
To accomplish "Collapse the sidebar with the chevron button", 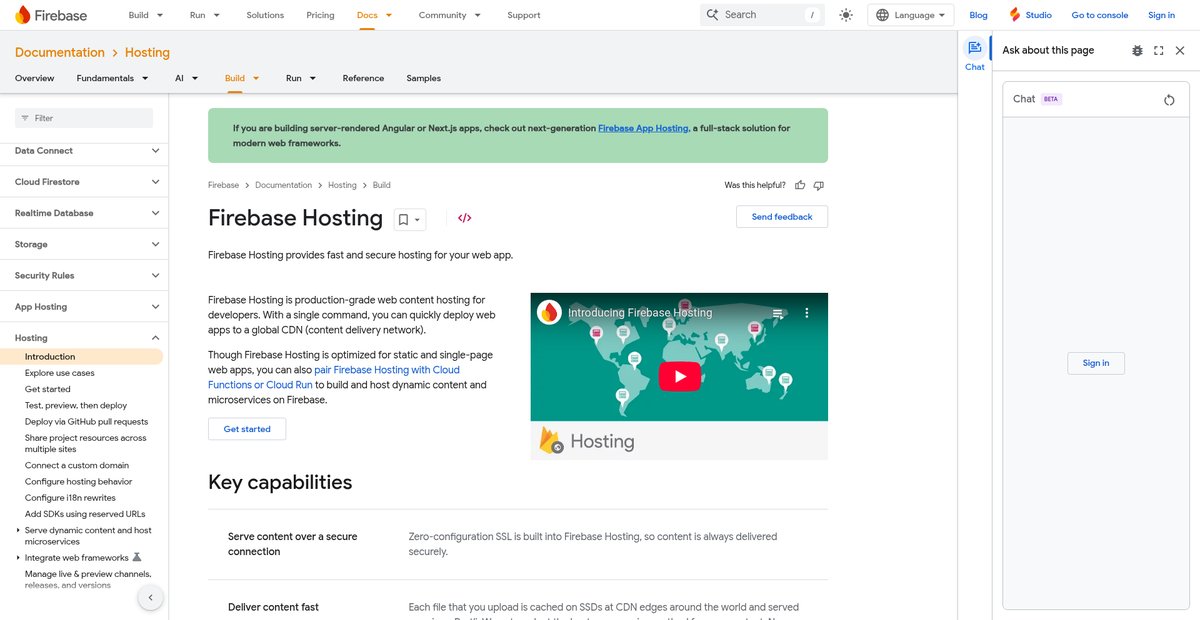I will [x=150, y=598].
